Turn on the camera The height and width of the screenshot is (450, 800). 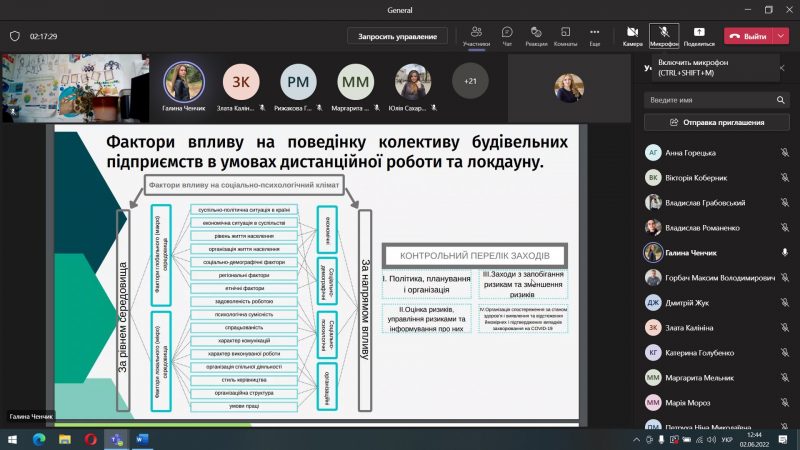tap(632, 35)
